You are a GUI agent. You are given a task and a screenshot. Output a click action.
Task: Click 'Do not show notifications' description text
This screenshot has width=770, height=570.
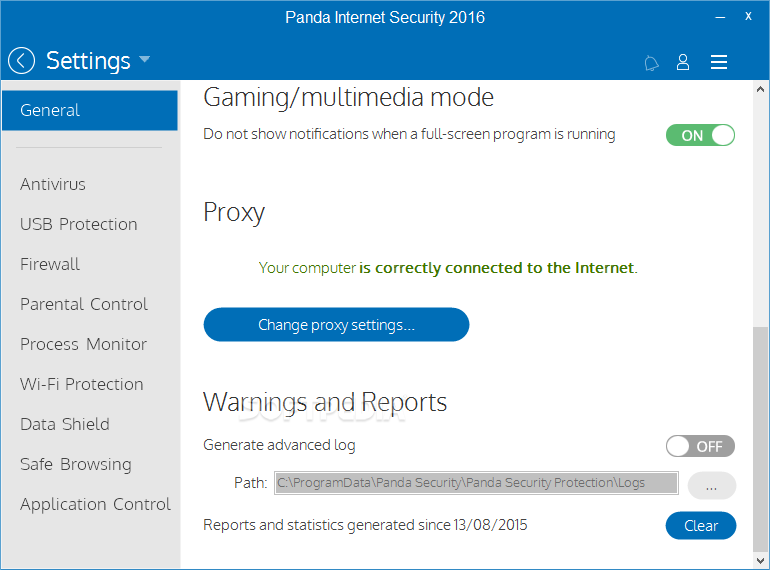pos(409,134)
